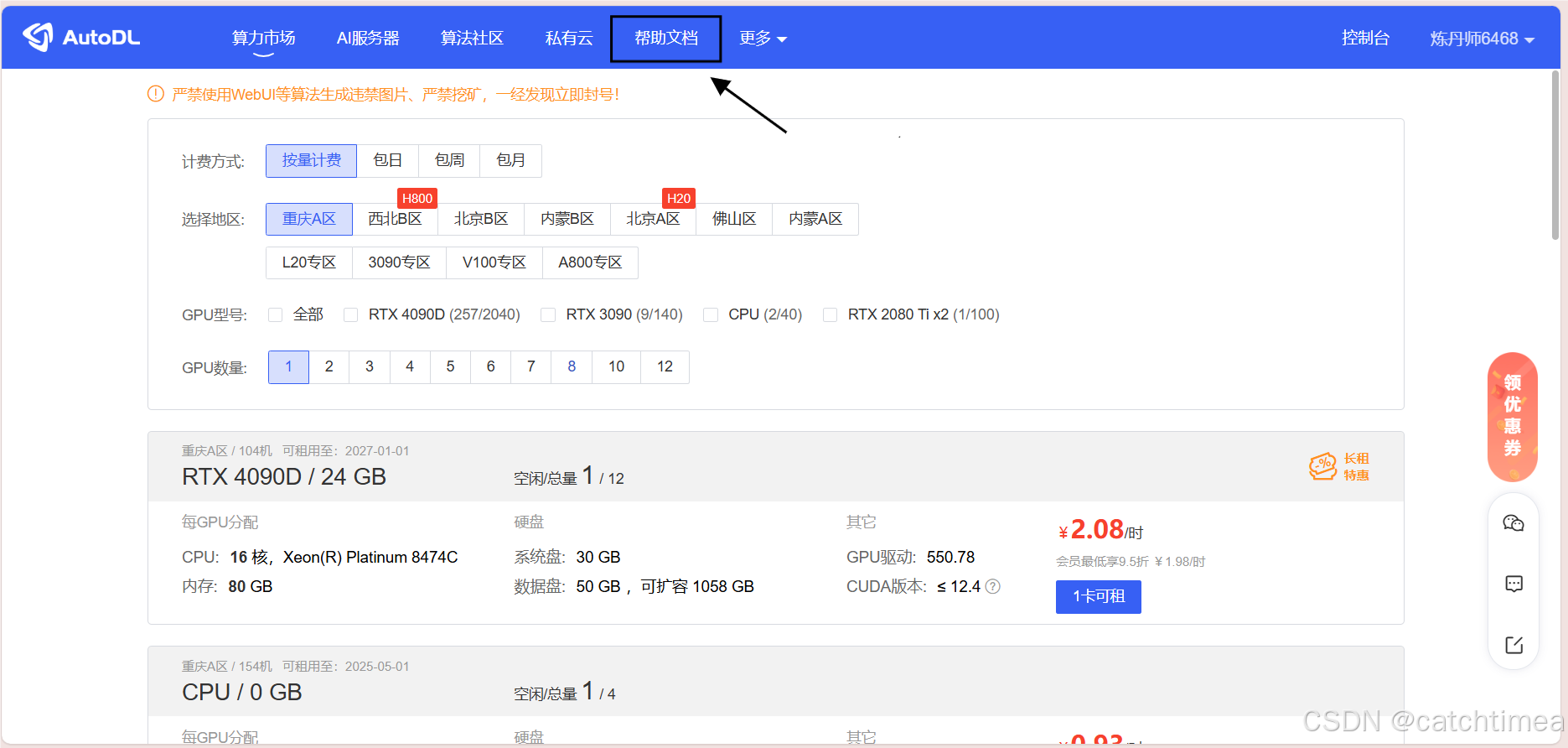
Task: Click the feedback edit icon
Action: coord(1514,645)
